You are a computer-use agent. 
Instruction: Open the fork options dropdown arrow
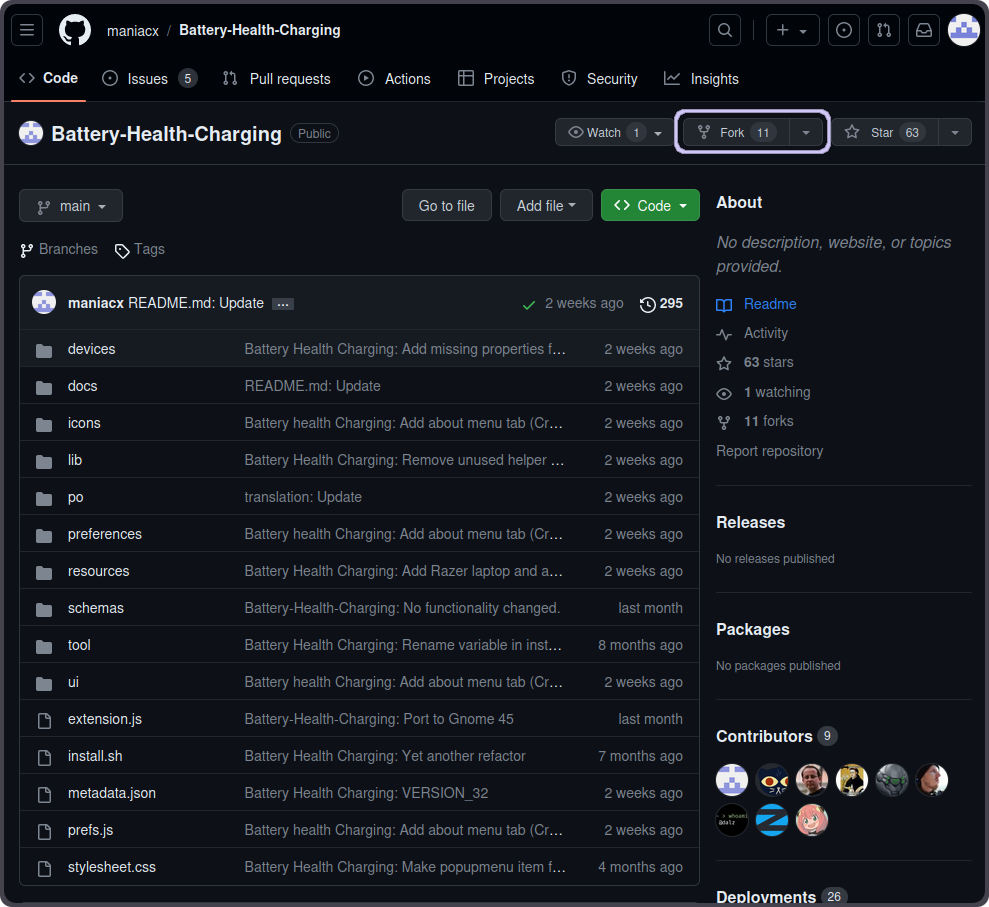806,132
